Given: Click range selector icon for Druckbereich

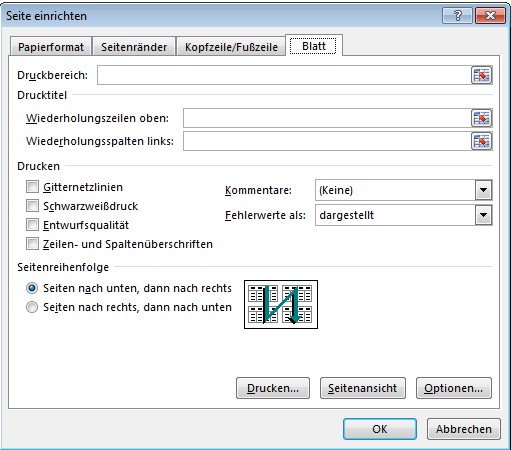Looking at the screenshot, I should point(482,75).
